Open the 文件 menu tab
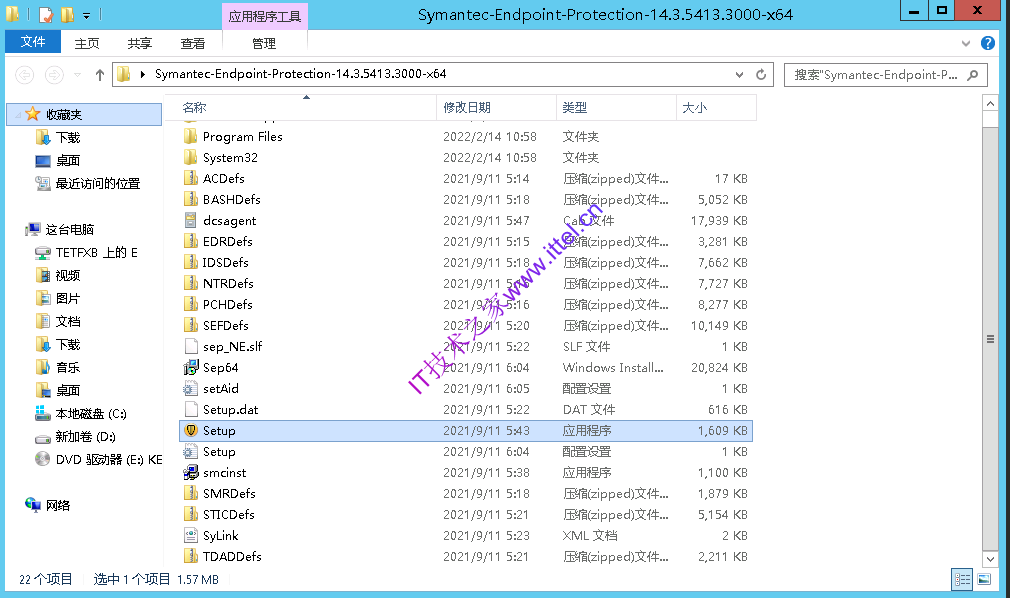 click(33, 42)
